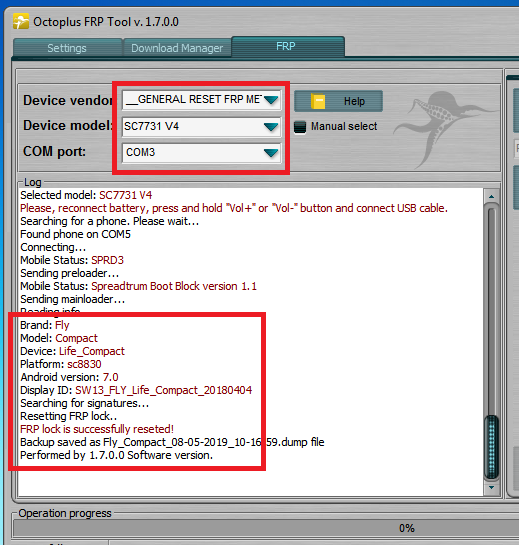Toggle the Manual select checkbox
The height and width of the screenshot is (545, 519).
click(300, 127)
